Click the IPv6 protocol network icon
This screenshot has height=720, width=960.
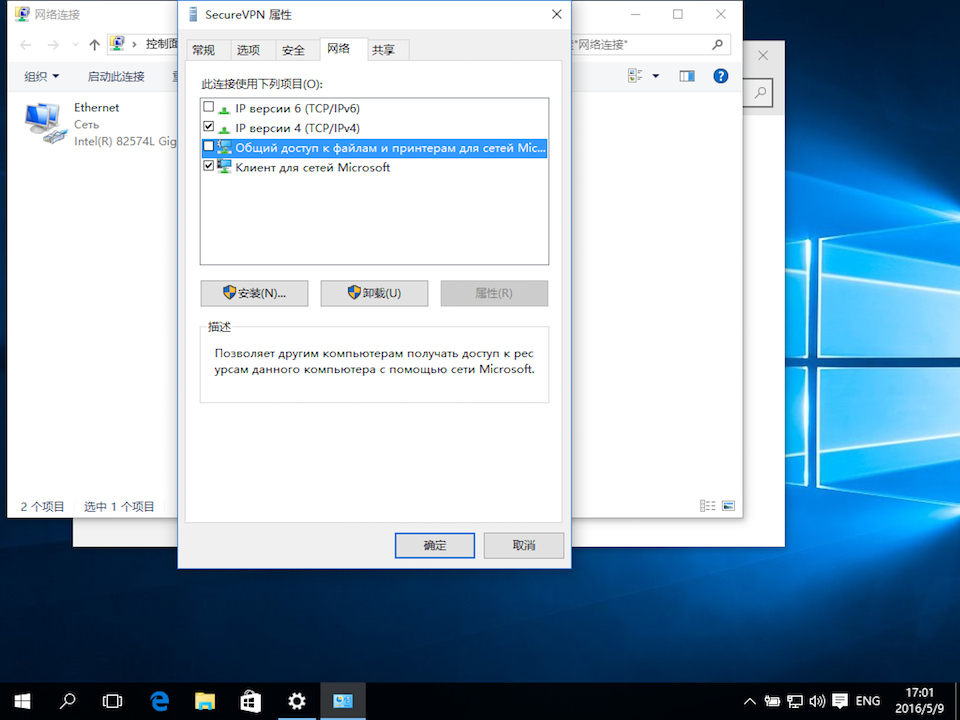[224, 110]
